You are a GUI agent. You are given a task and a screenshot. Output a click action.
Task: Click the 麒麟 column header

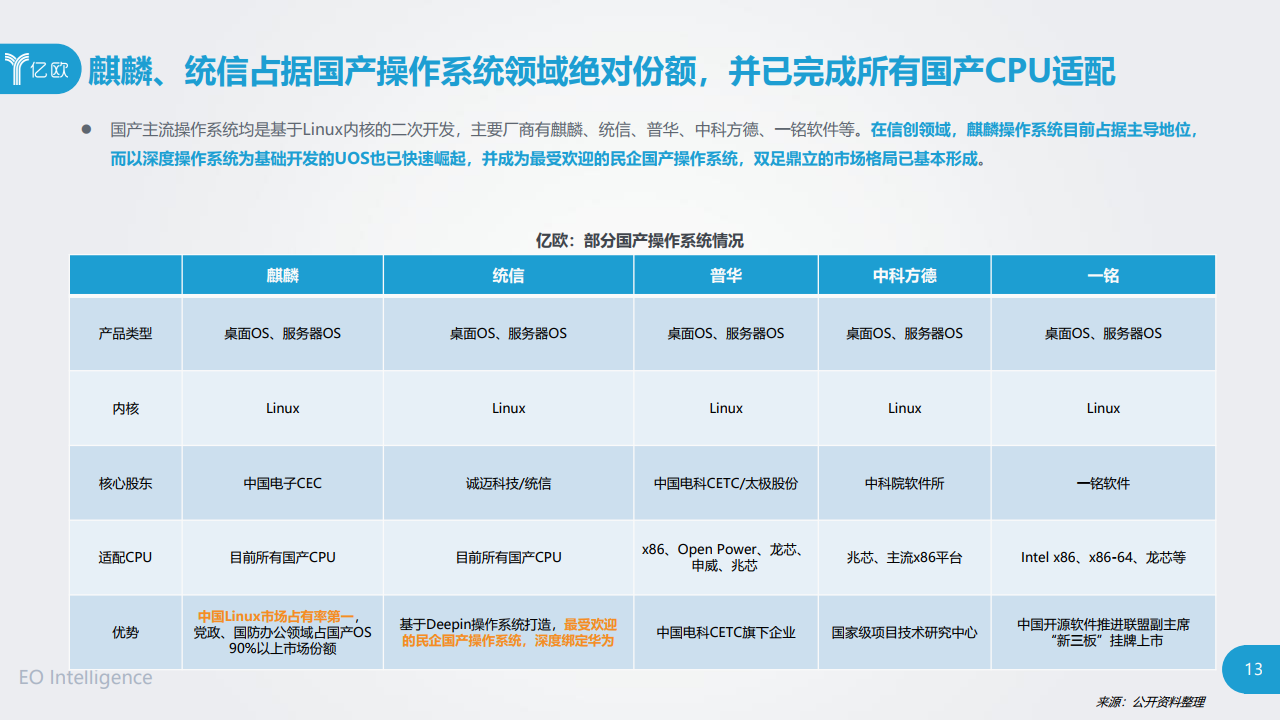[x=283, y=275]
